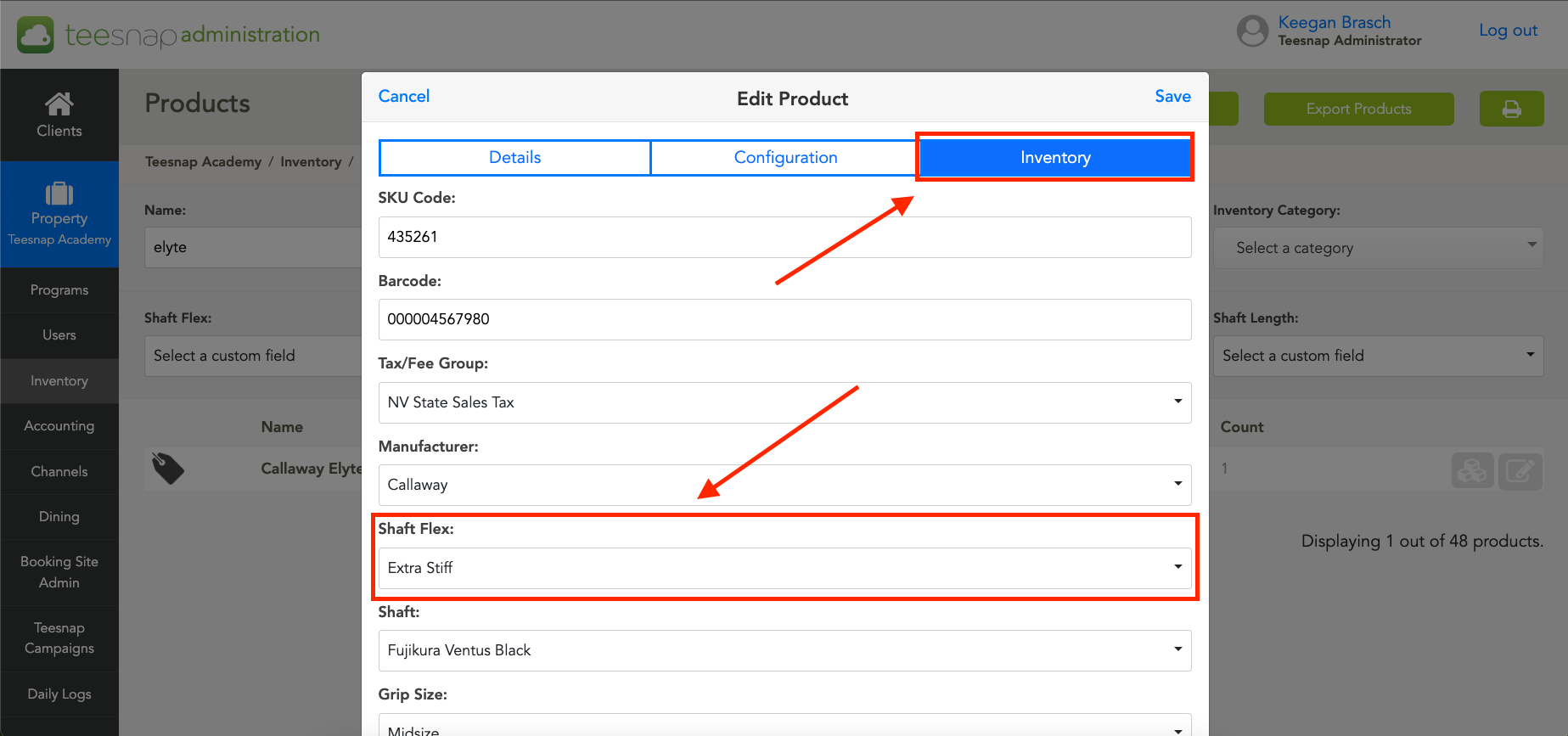This screenshot has height=736, width=1568.
Task: Expand the Shaft Length custom field dropdown
Action: 1378,356
